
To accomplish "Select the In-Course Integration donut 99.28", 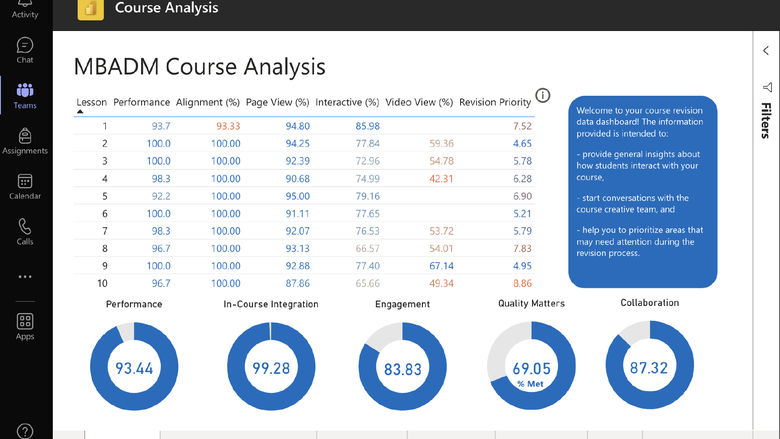I will point(271,366).
